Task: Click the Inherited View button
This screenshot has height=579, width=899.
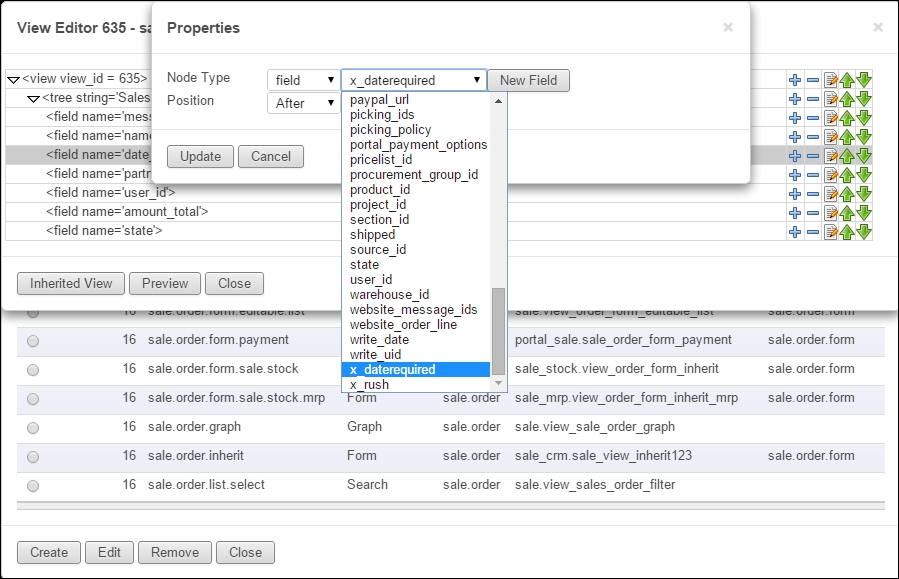Action: coord(71,283)
